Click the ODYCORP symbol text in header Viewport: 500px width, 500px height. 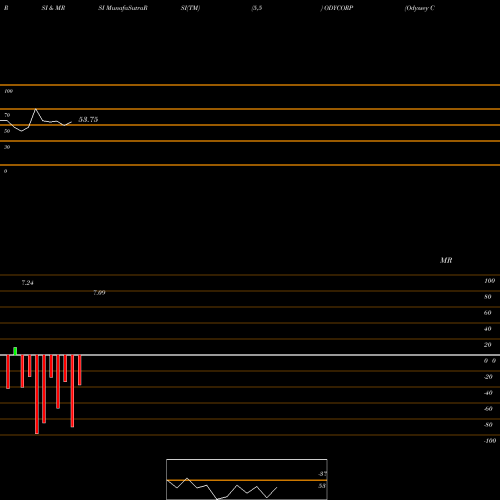338,8
